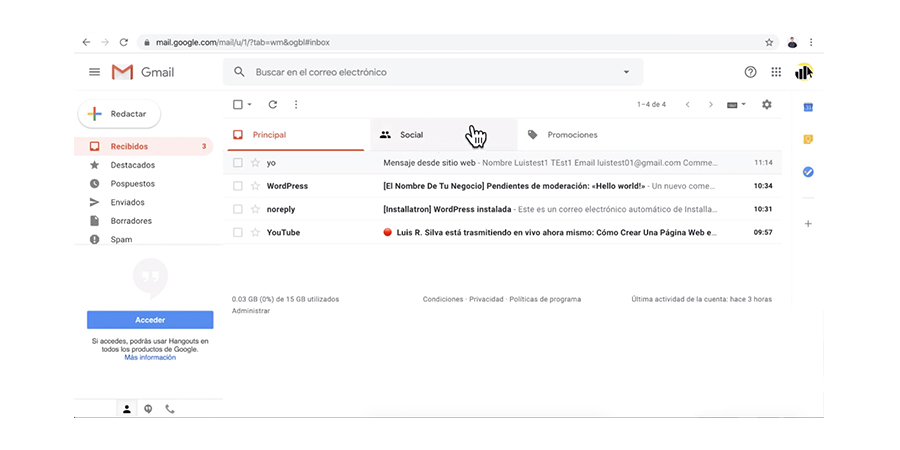Screen dimensions: 900x450
Task: Click the Redactar compose button
Action: pyautogui.click(x=119, y=114)
